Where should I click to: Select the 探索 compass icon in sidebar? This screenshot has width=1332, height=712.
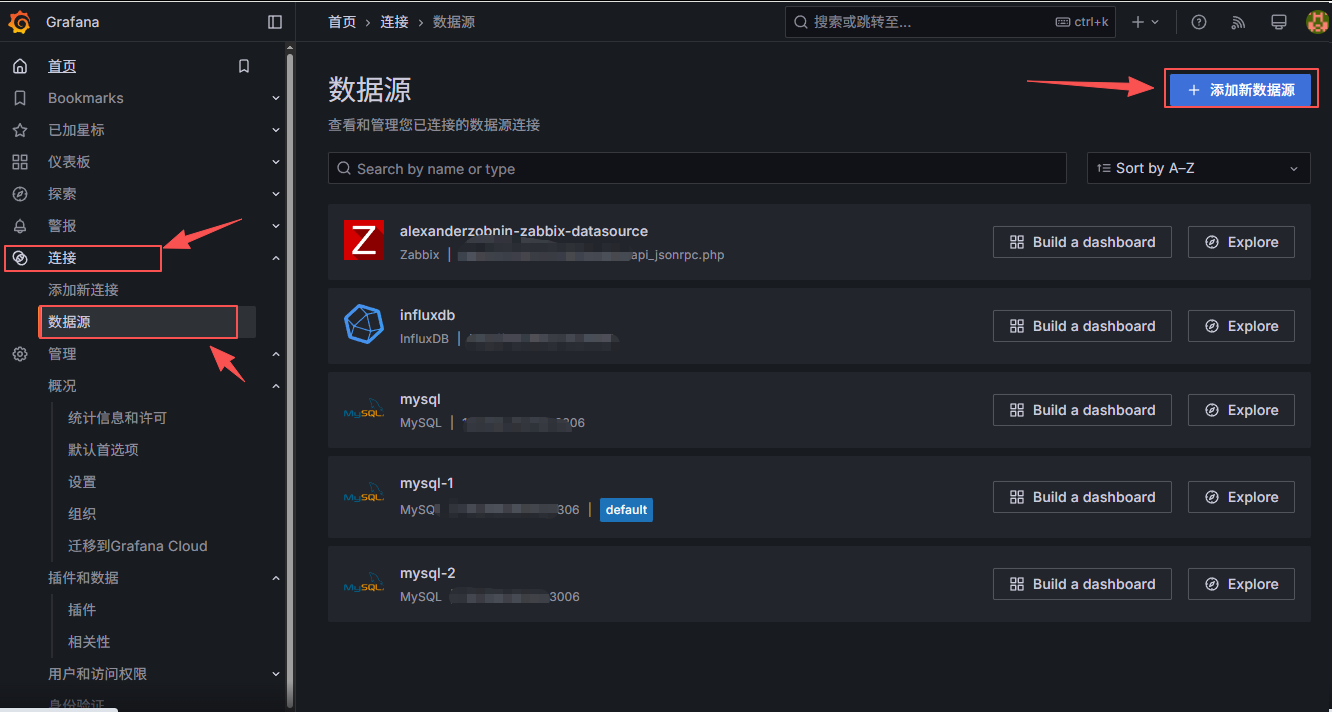(x=20, y=193)
